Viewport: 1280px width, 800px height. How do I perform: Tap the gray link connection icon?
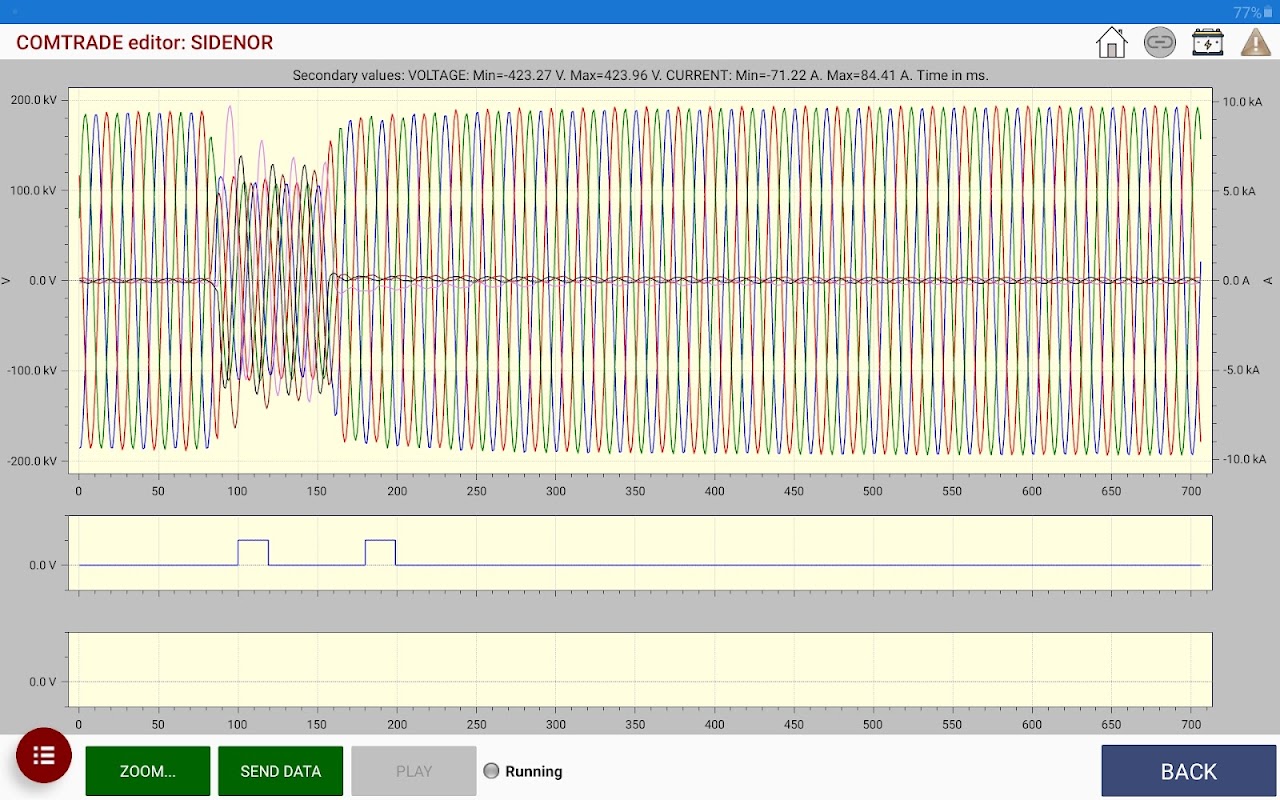click(1159, 43)
